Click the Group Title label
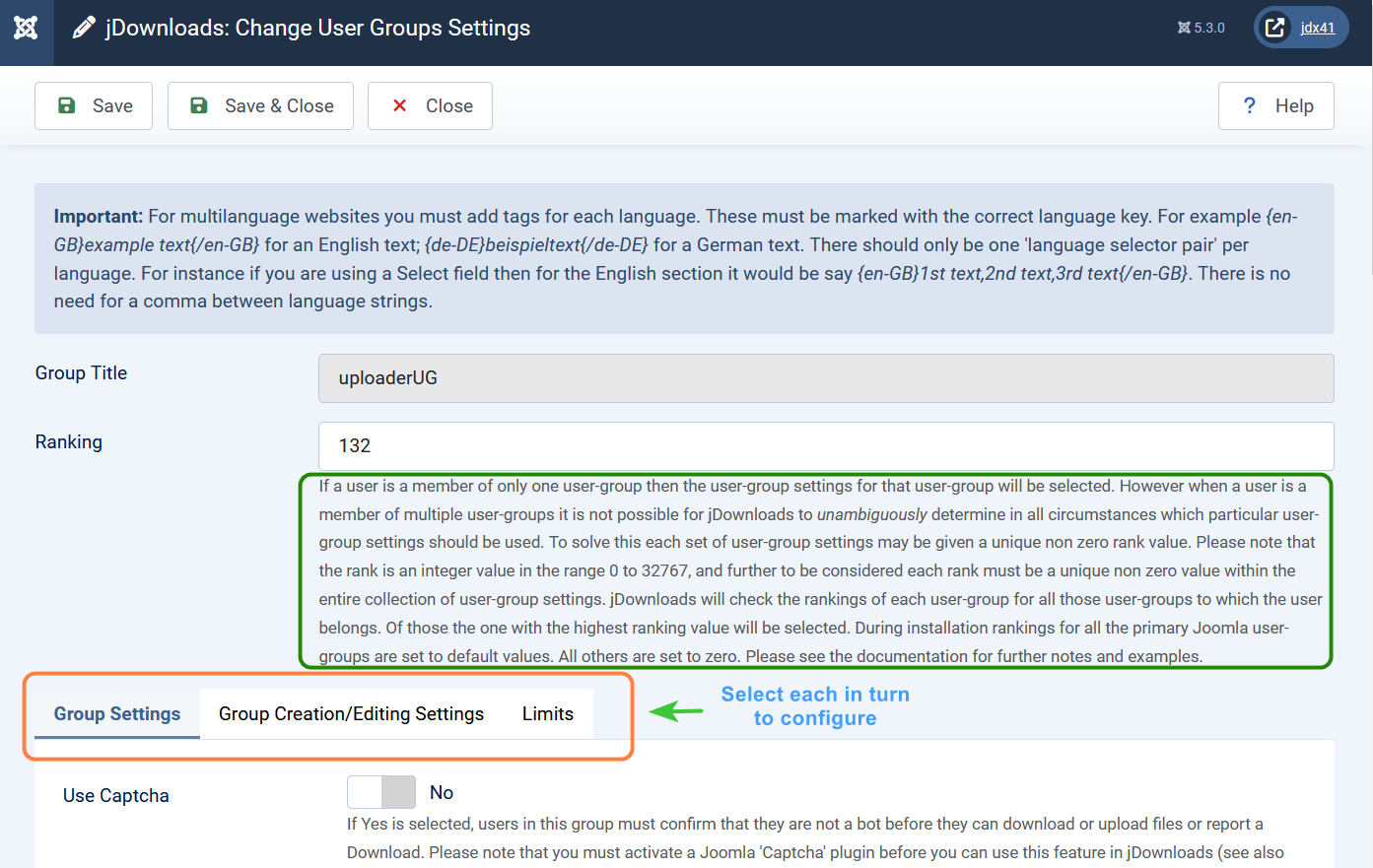 point(81,373)
